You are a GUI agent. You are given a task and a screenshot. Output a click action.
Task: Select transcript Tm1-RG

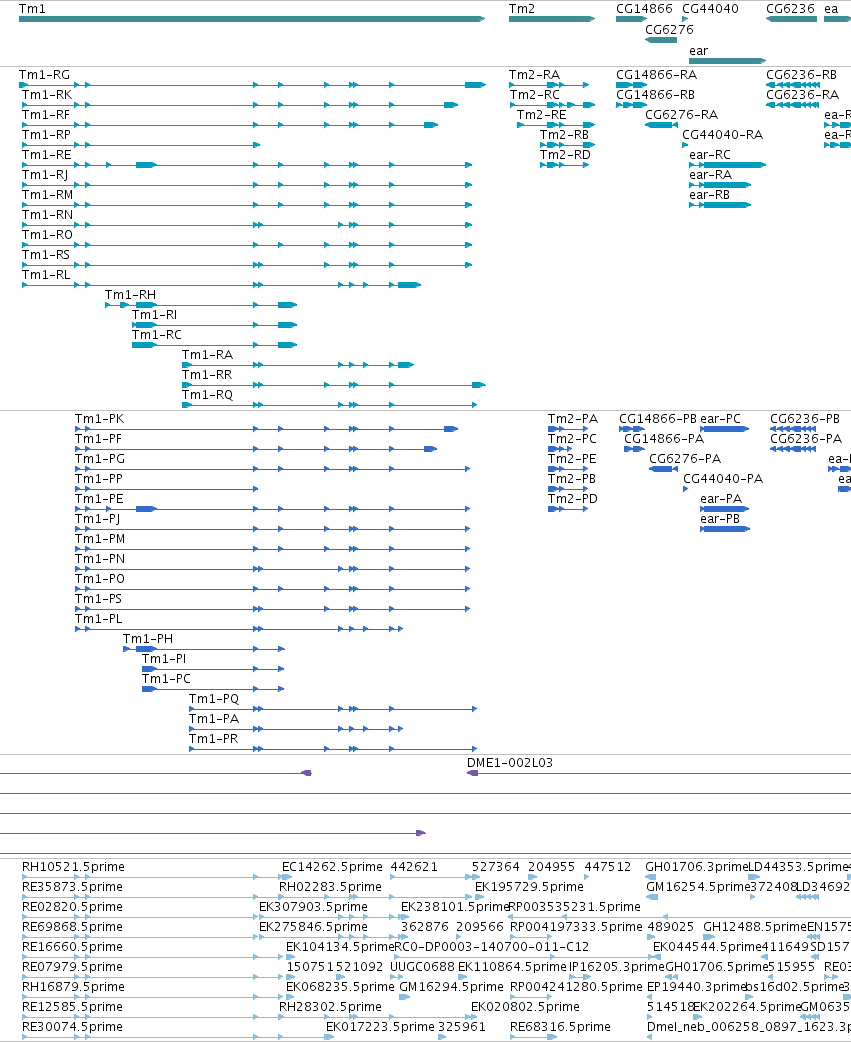point(252,85)
